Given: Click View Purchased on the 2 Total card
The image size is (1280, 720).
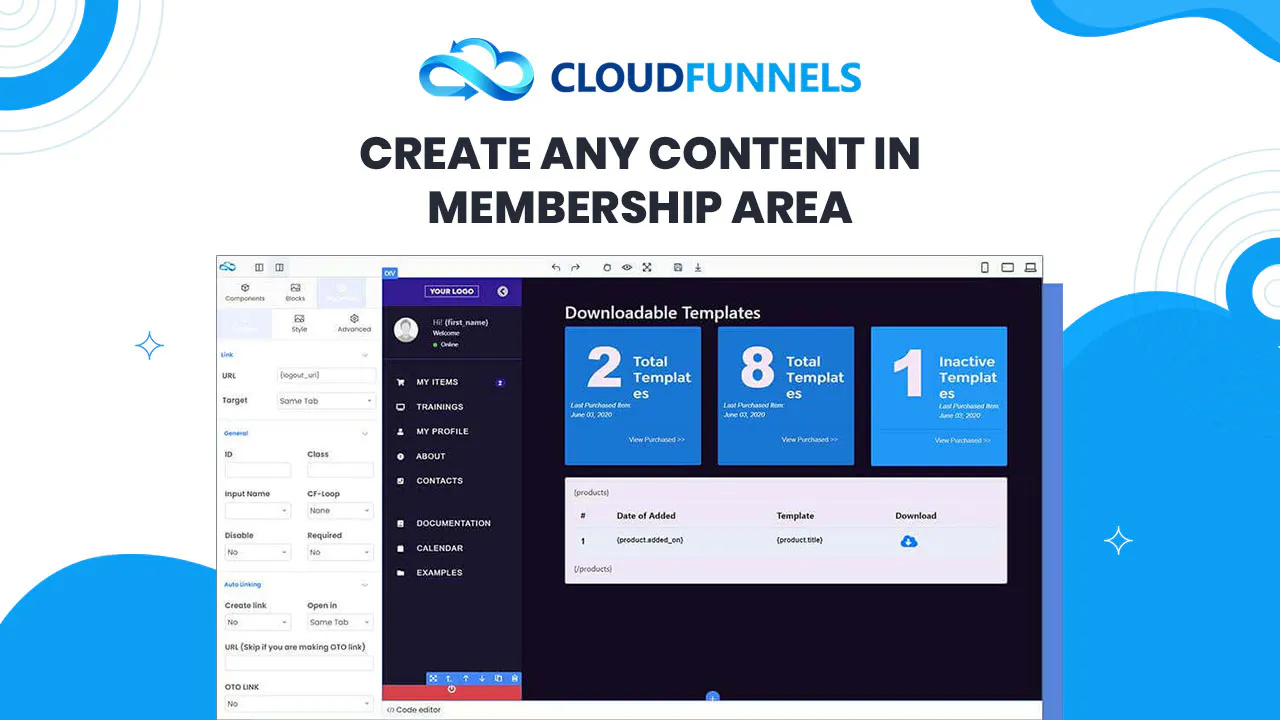Looking at the screenshot, I should [x=657, y=440].
